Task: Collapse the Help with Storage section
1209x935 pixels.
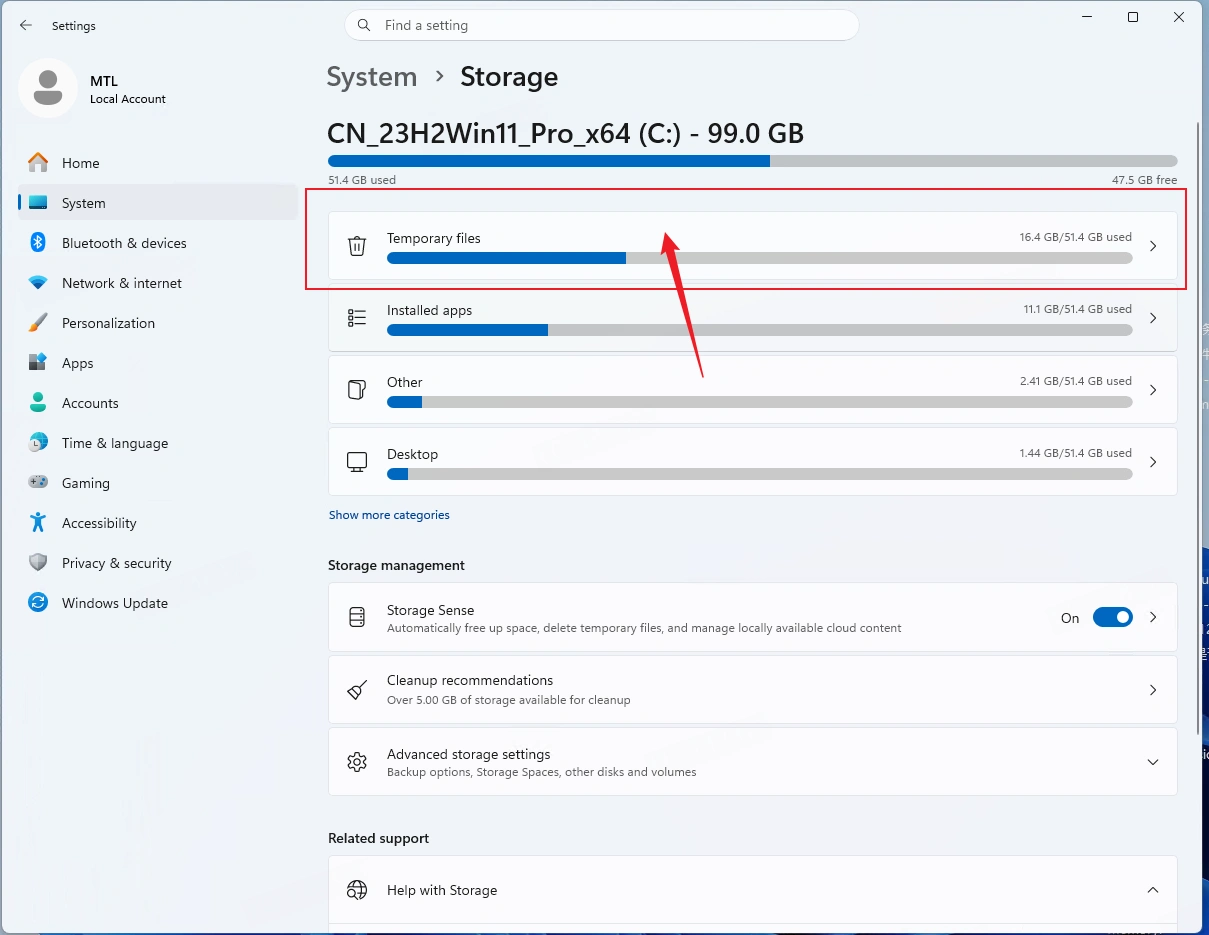Action: (x=1153, y=890)
